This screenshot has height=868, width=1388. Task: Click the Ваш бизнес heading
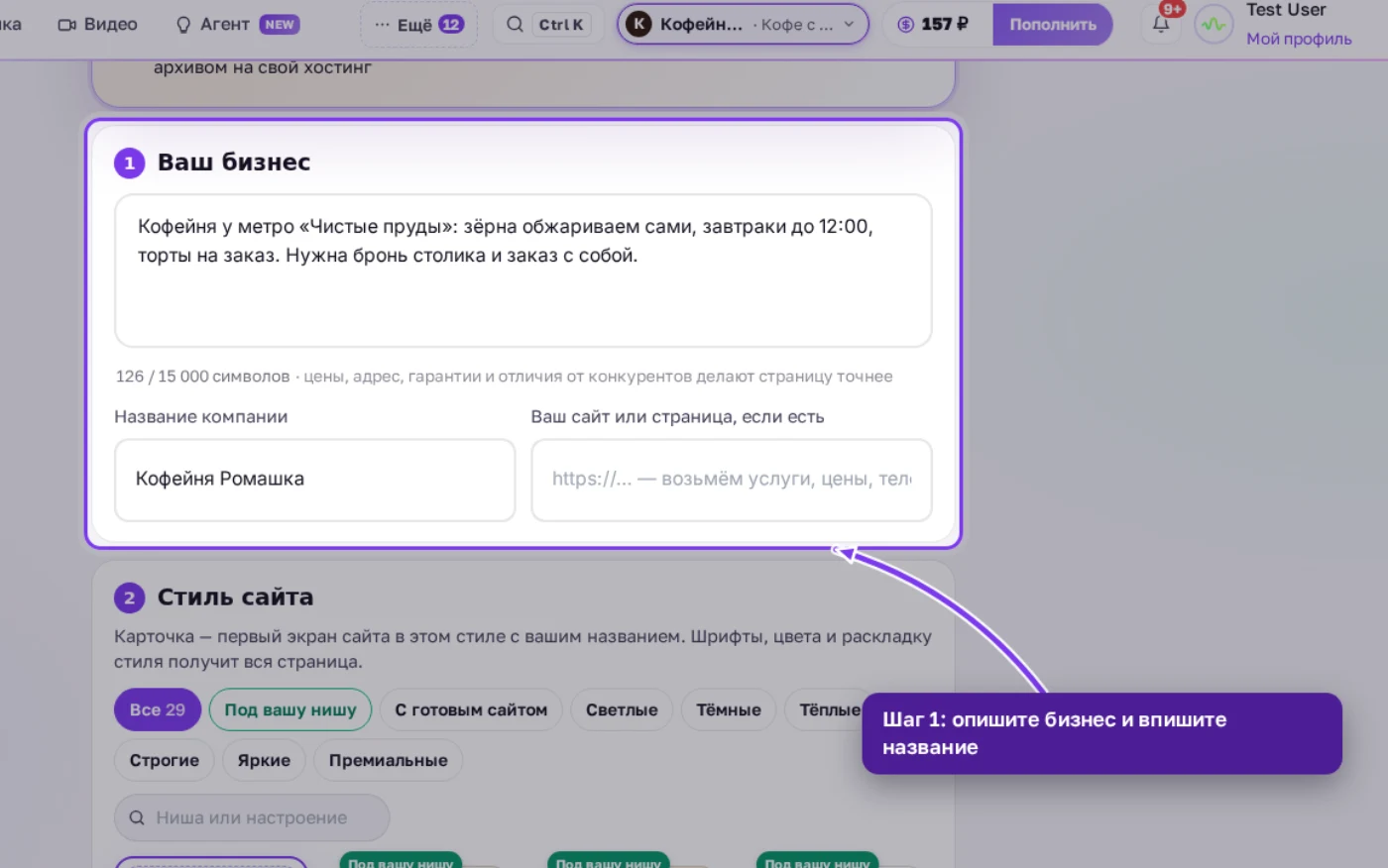(234, 162)
